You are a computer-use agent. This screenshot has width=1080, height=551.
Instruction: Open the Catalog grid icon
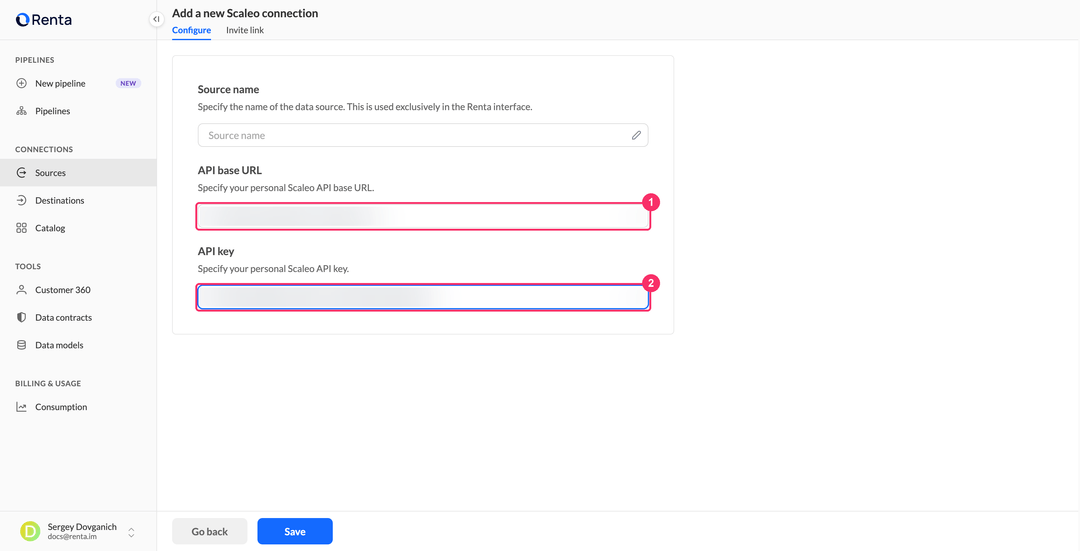(x=21, y=228)
